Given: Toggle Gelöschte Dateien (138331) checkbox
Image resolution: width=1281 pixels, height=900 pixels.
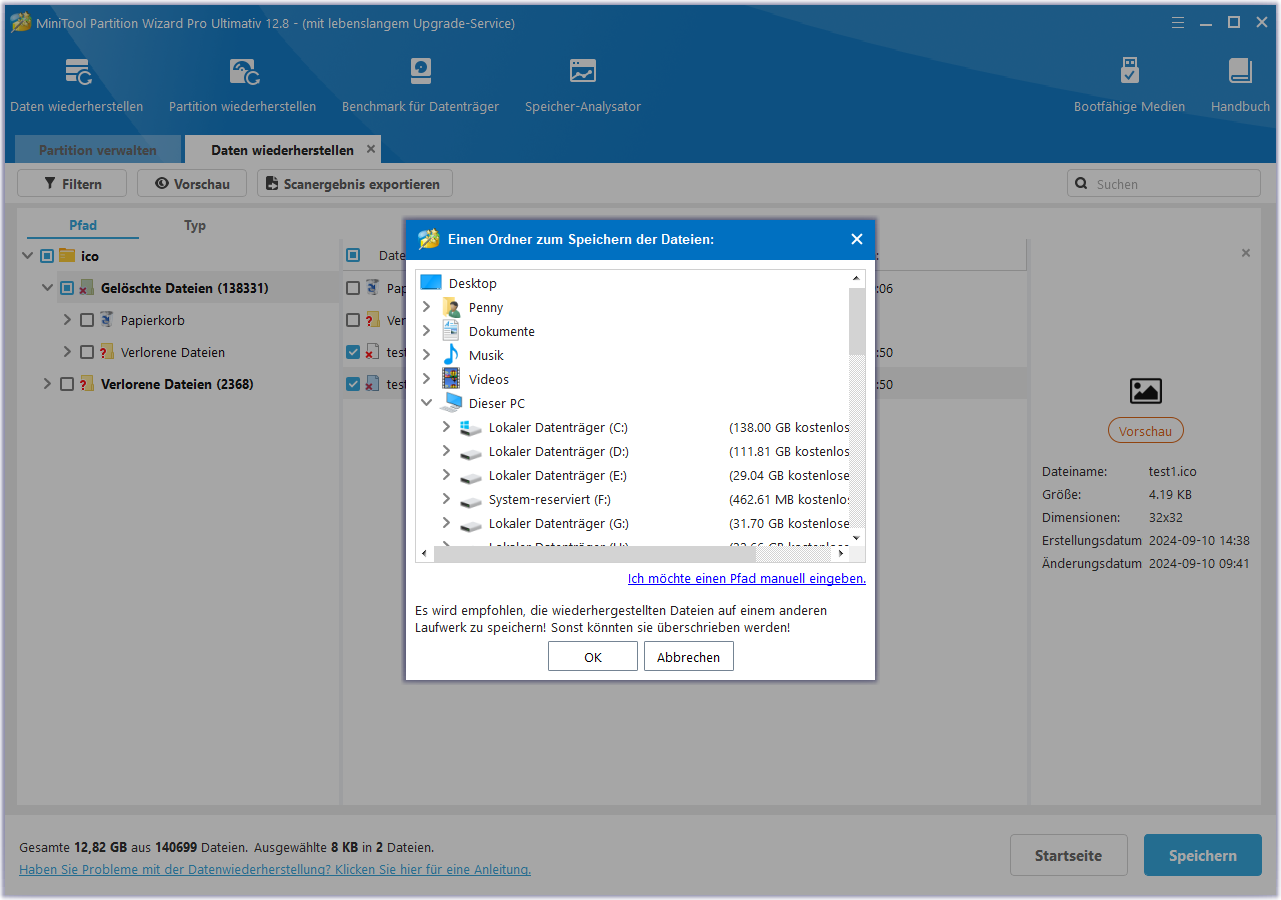Looking at the screenshot, I should 67,288.
